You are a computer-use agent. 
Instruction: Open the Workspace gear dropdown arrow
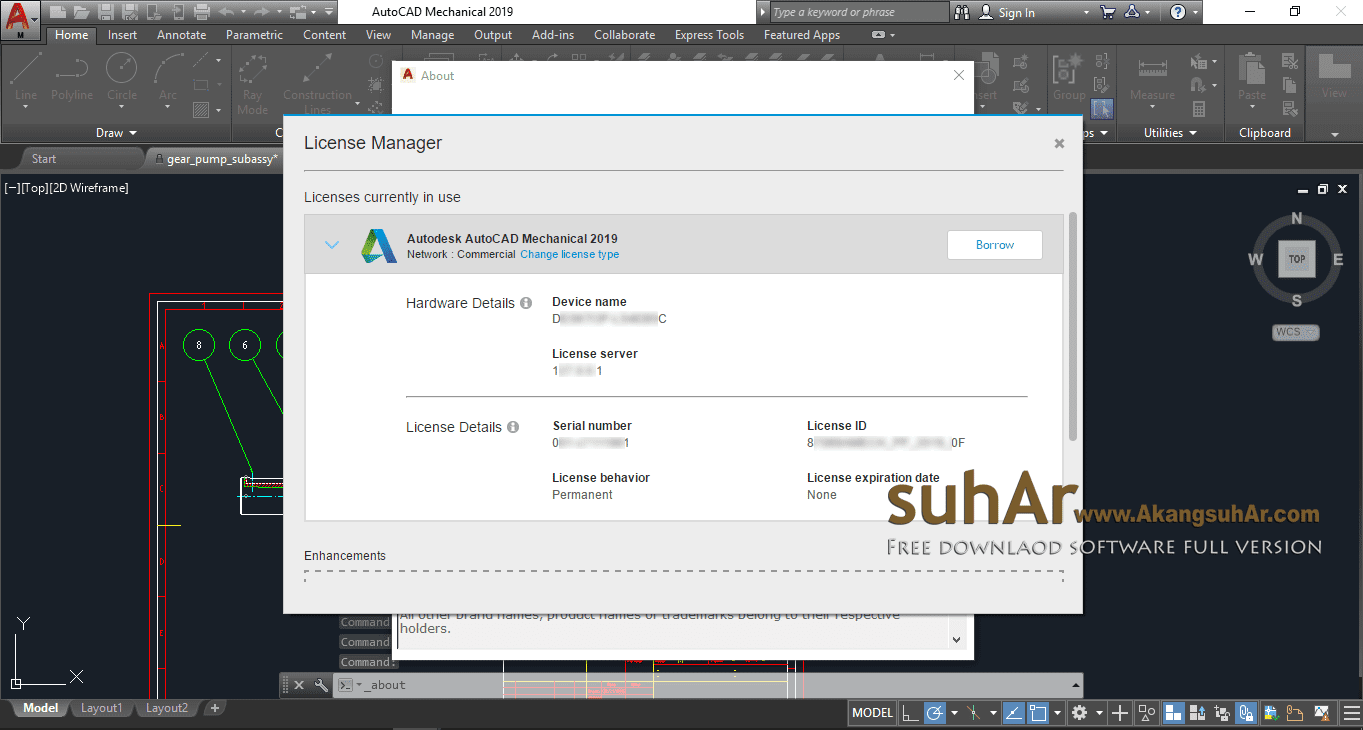pyautogui.click(x=1099, y=713)
